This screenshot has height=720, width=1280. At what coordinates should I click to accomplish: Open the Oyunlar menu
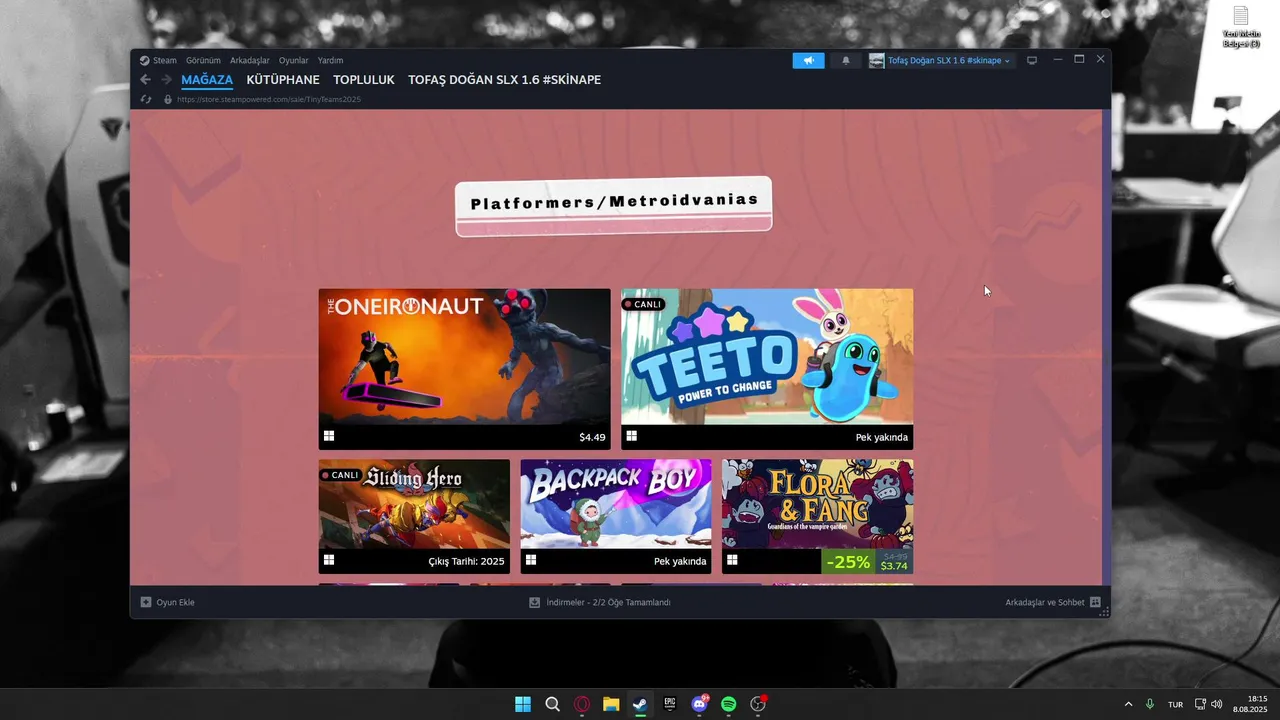click(x=294, y=60)
